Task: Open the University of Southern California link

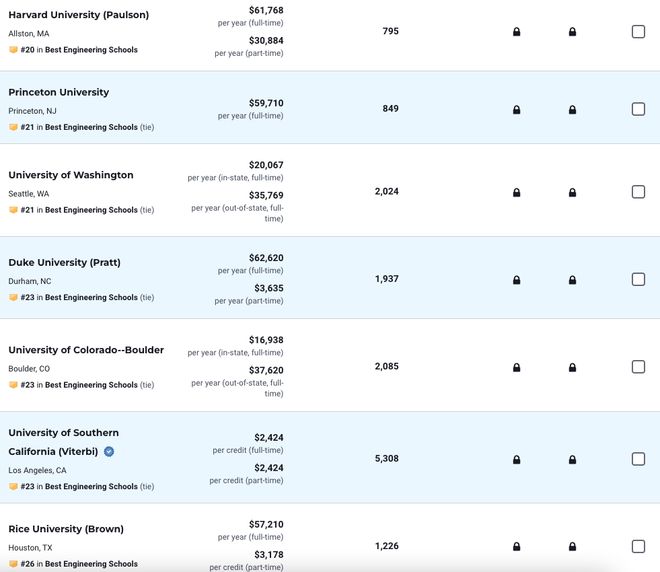Action: click(x=63, y=442)
